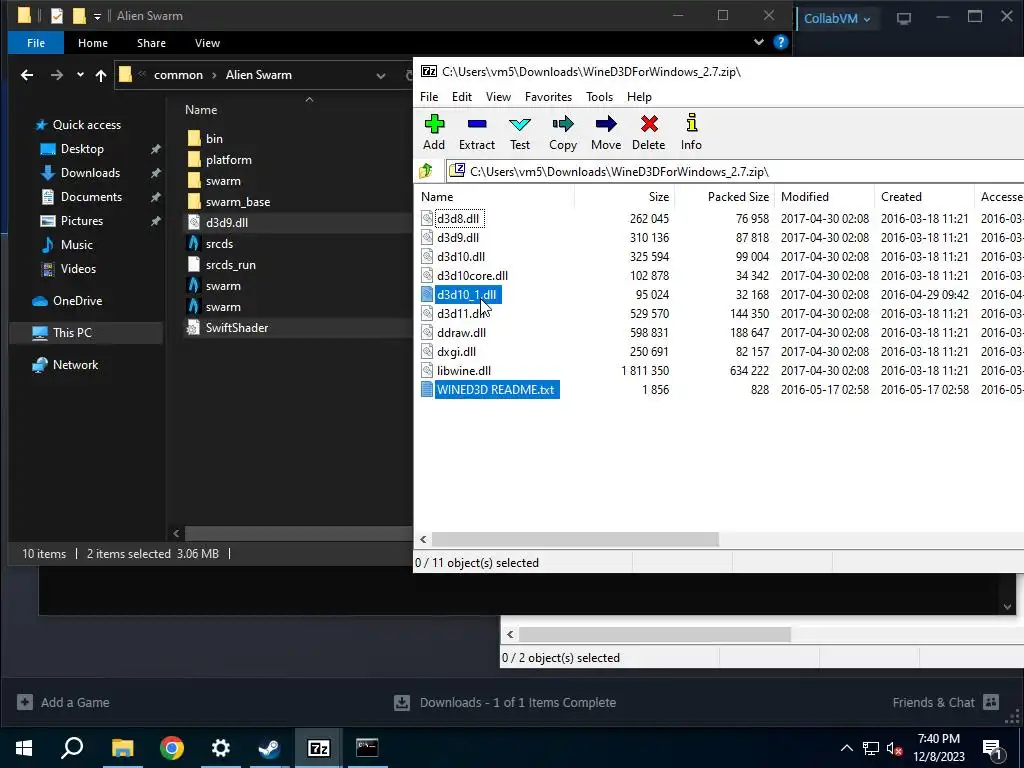This screenshot has height=768, width=1024.
Task: Click the Command Prompt taskbar icon
Action: coord(367,748)
